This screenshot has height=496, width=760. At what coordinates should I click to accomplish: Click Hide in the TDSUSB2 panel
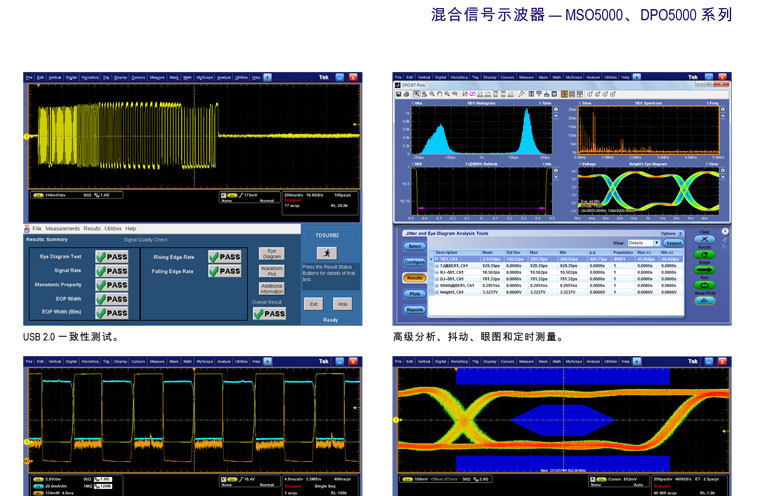tap(342, 304)
